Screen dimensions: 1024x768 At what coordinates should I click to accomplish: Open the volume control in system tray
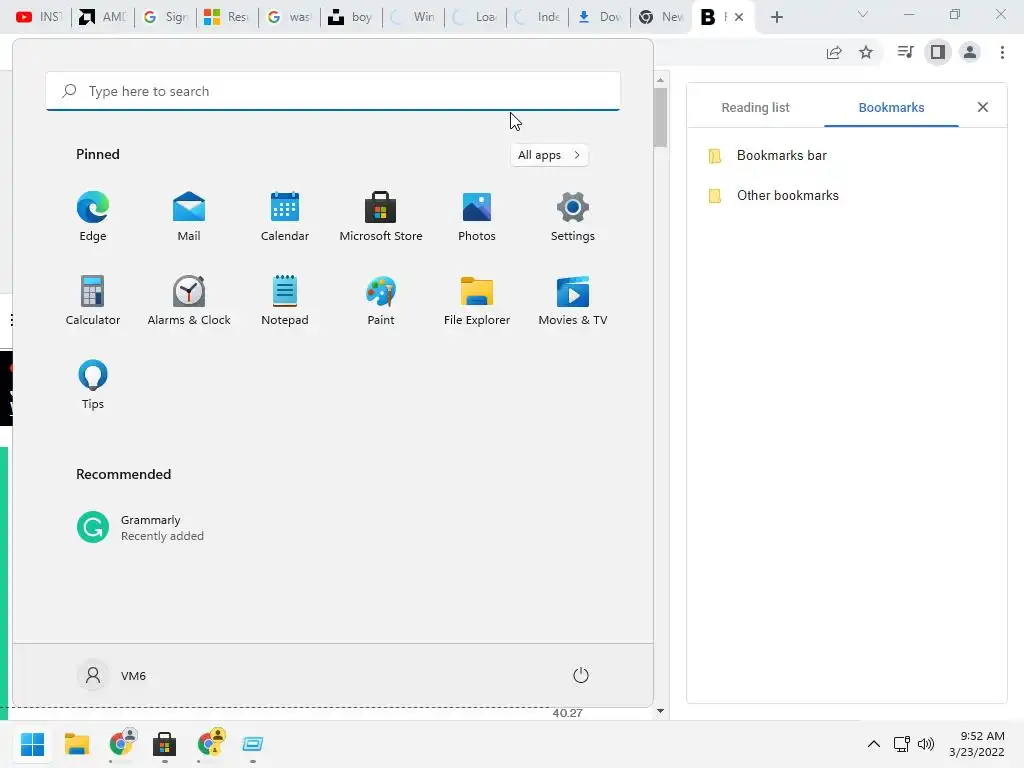925,744
